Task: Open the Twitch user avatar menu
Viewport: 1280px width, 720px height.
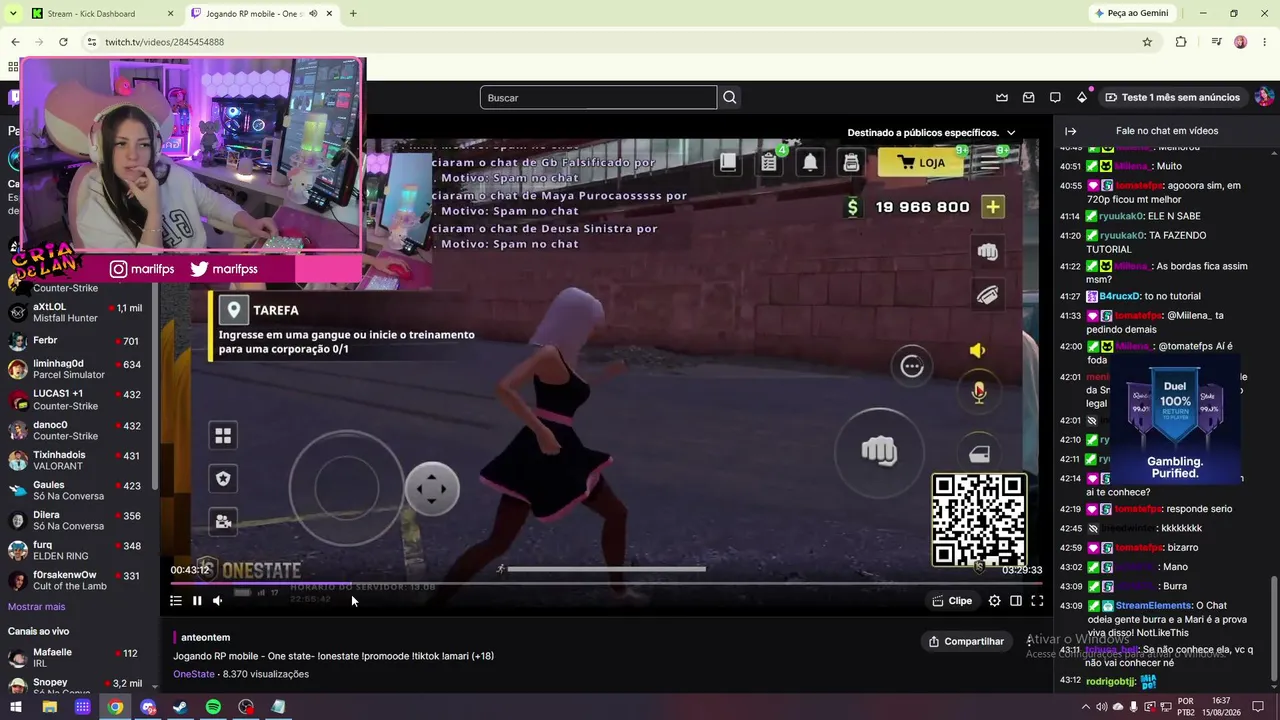Action: click(1264, 97)
